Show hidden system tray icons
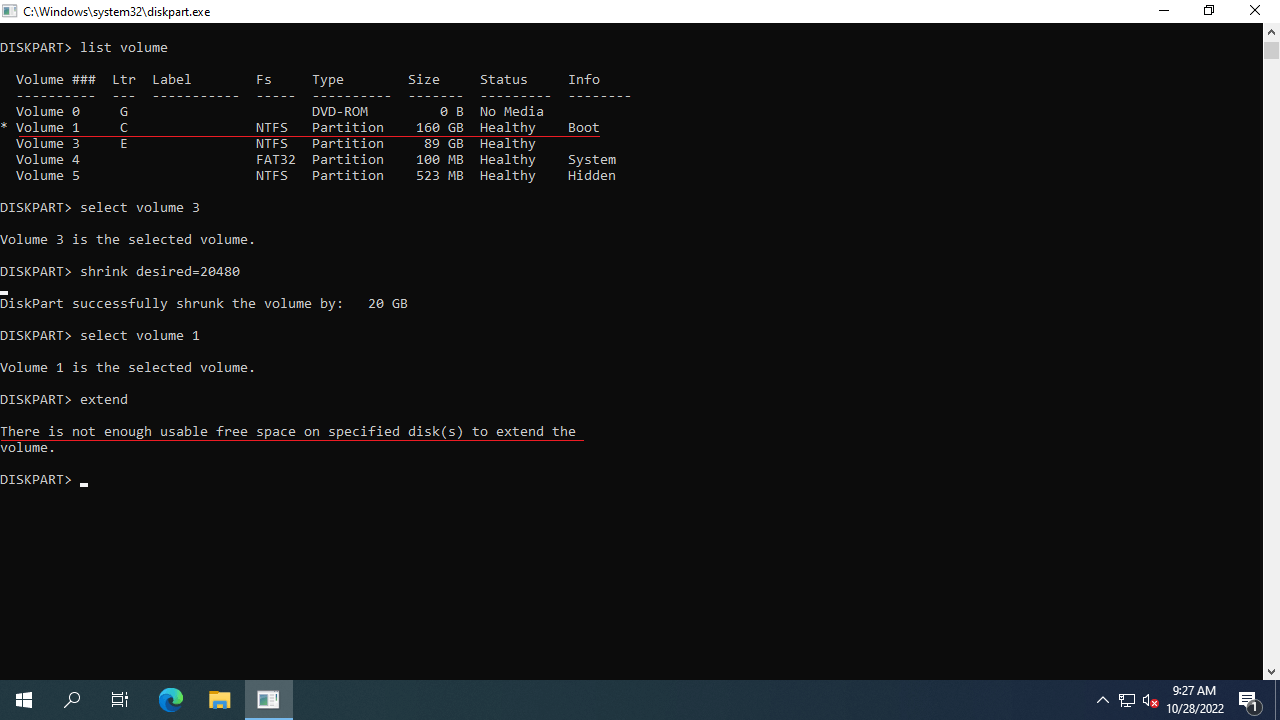 tap(1102, 700)
